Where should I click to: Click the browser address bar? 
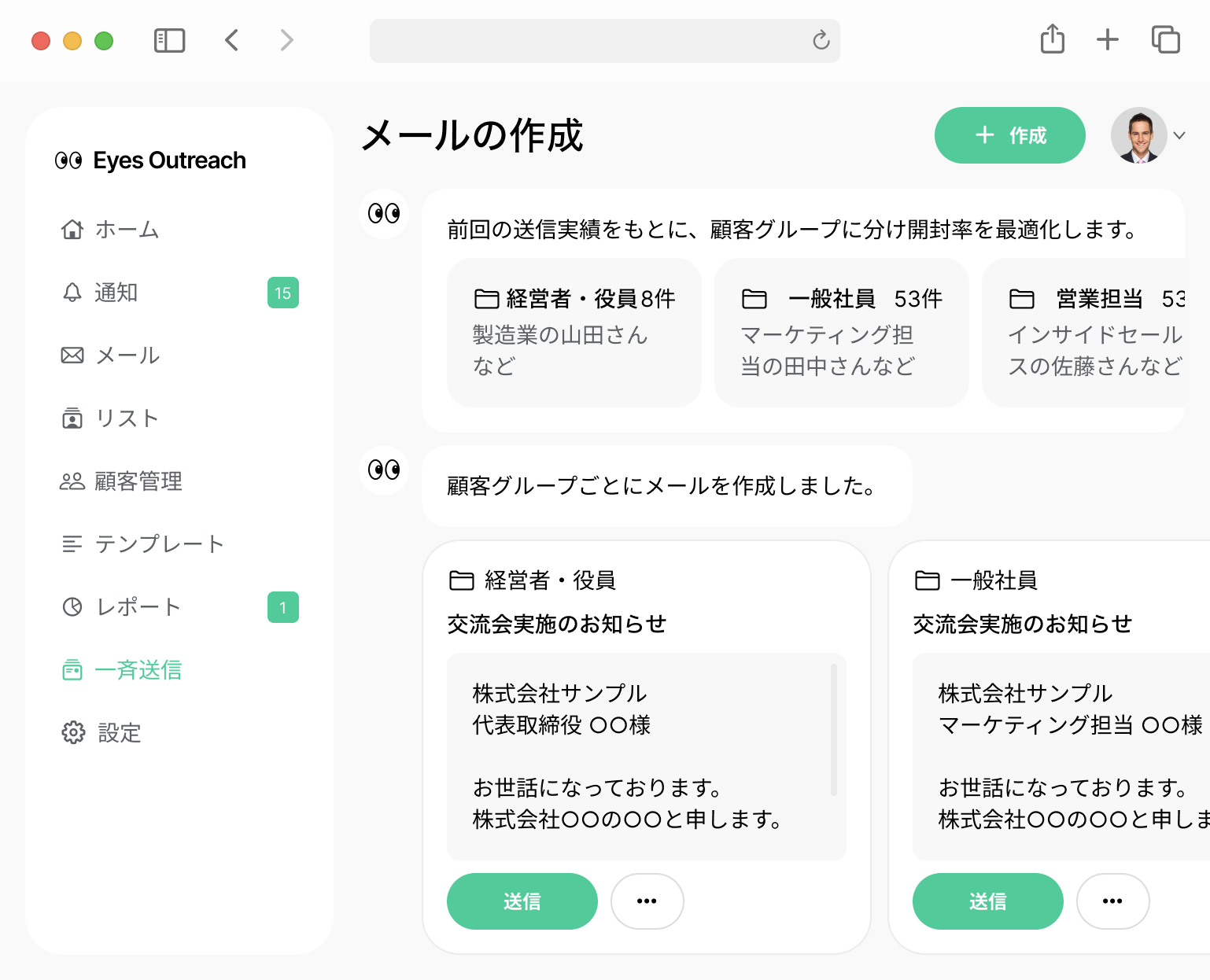coord(590,41)
